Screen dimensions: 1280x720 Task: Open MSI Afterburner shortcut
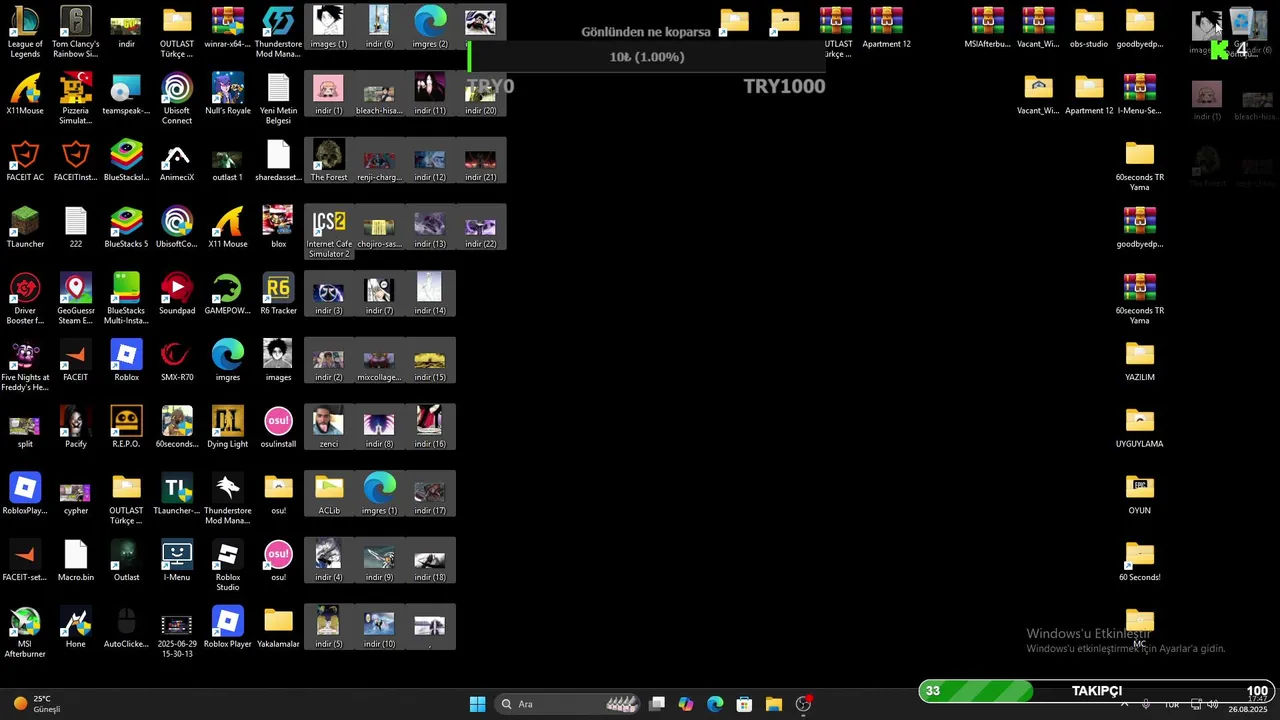[25, 632]
